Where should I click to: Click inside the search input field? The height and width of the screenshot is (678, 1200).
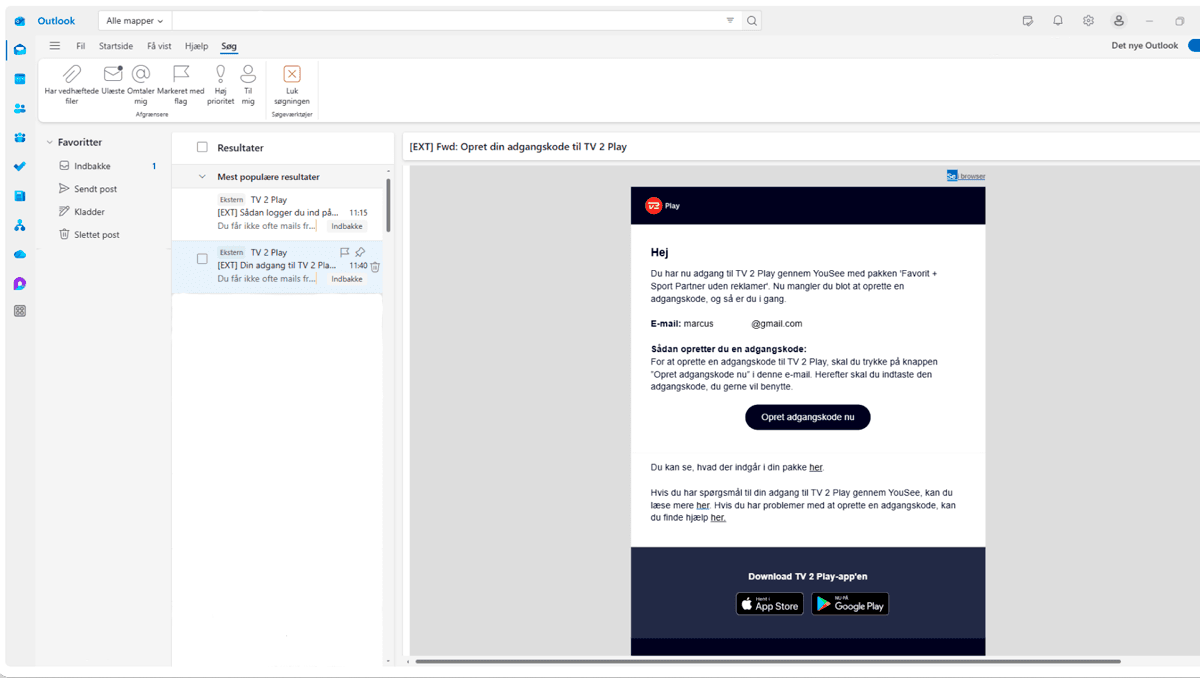point(445,20)
